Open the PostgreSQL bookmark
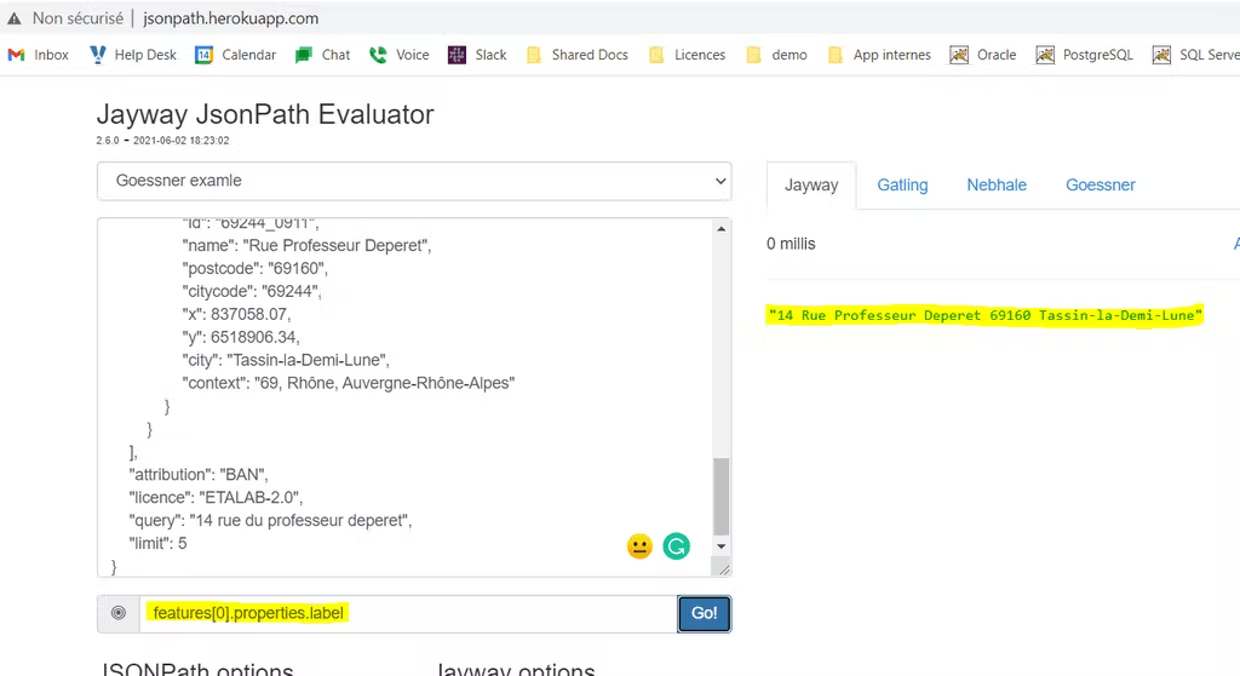The width and height of the screenshot is (1240, 676). pyautogui.click(x=1085, y=55)
